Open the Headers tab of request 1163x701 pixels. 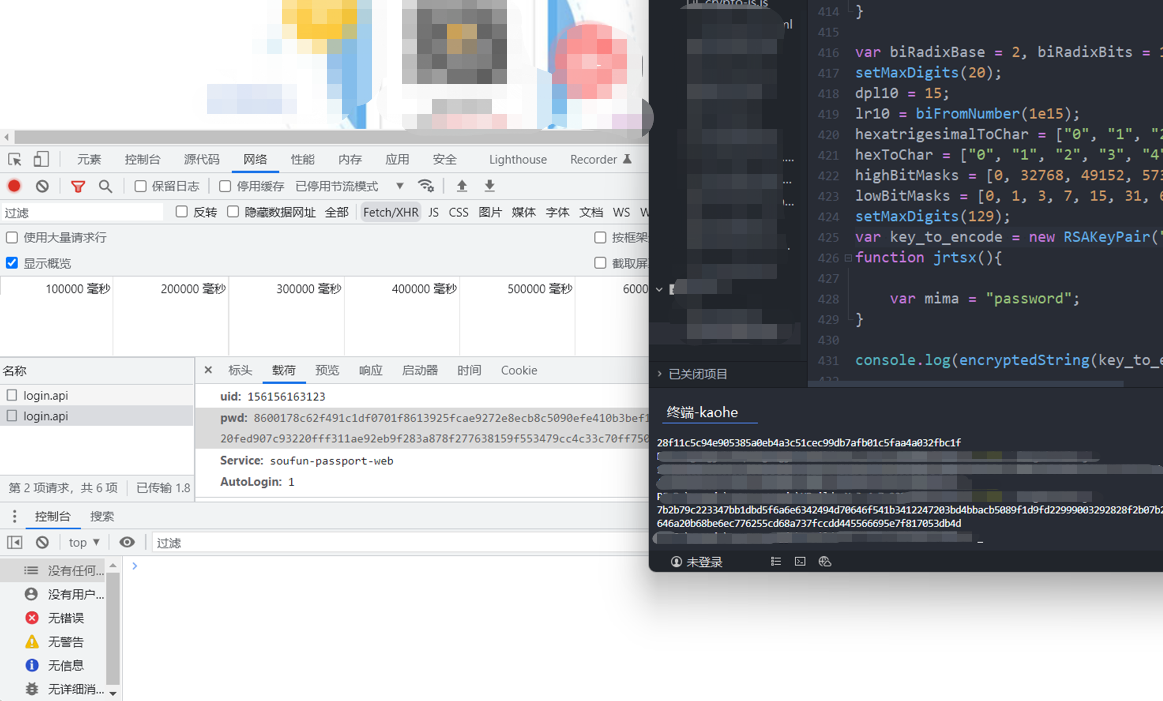tap(240, 370)
